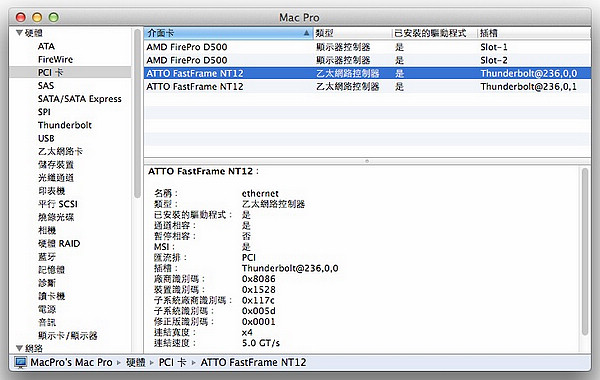
Task: Select FireWire in the sidebar
Action: 55,59
